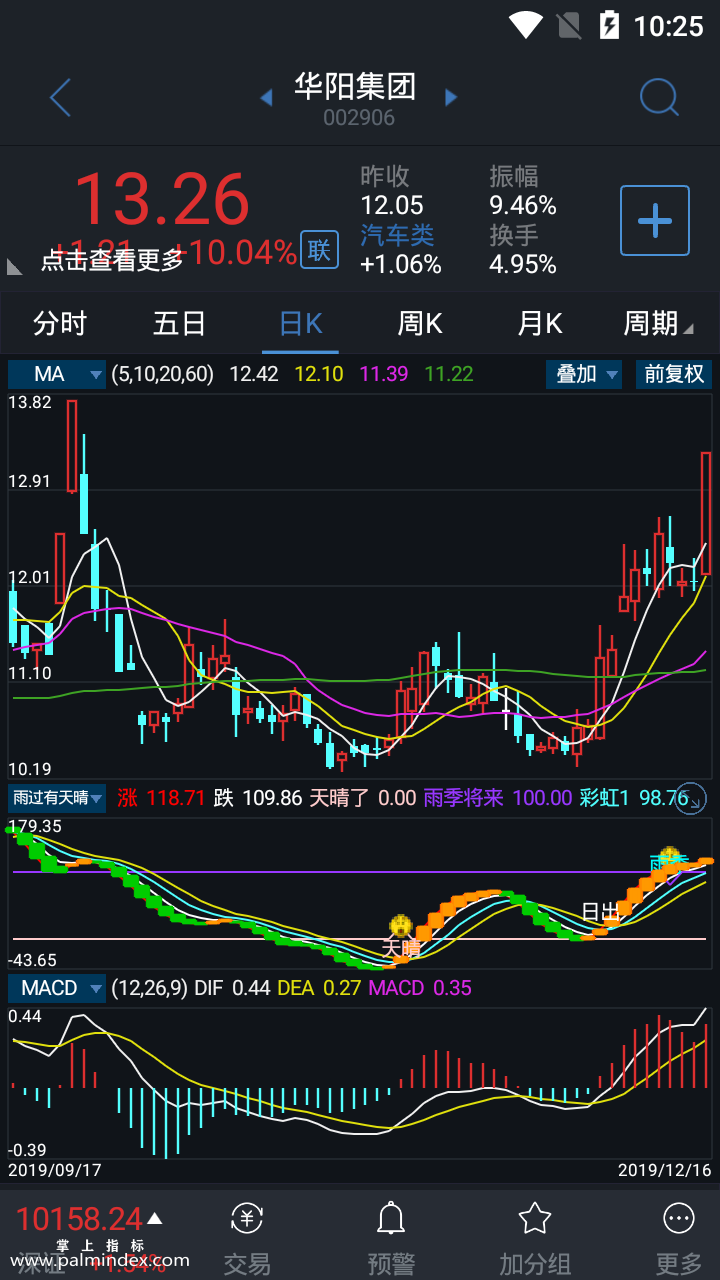This screenshot has height=1280, width=720.
Task: Tap MA60 value 11.22
Action: point(449,374)
